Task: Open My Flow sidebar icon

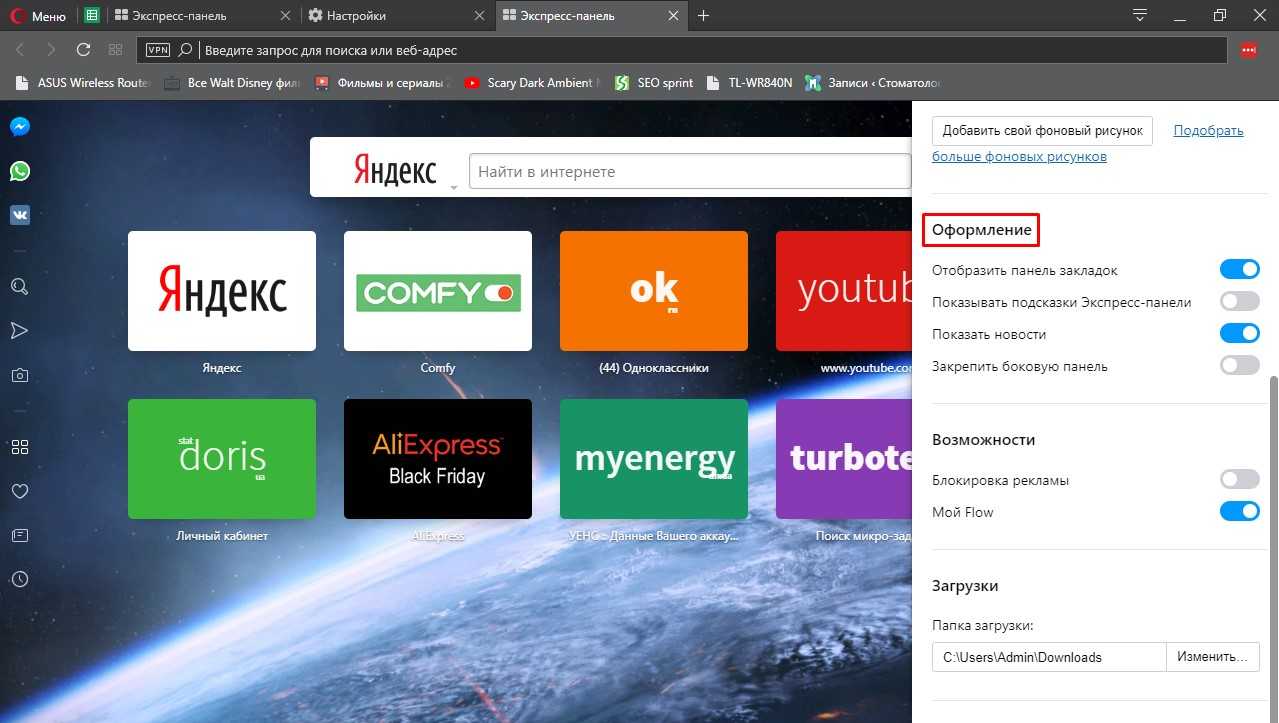Action: [19, 331]
